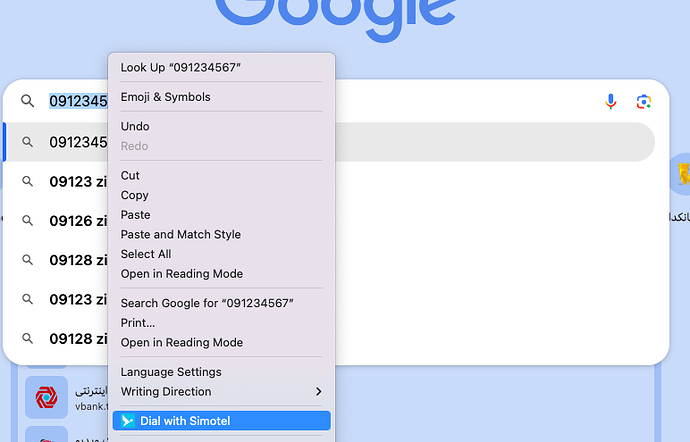Choose Print... from the context menu

point(221,323)
